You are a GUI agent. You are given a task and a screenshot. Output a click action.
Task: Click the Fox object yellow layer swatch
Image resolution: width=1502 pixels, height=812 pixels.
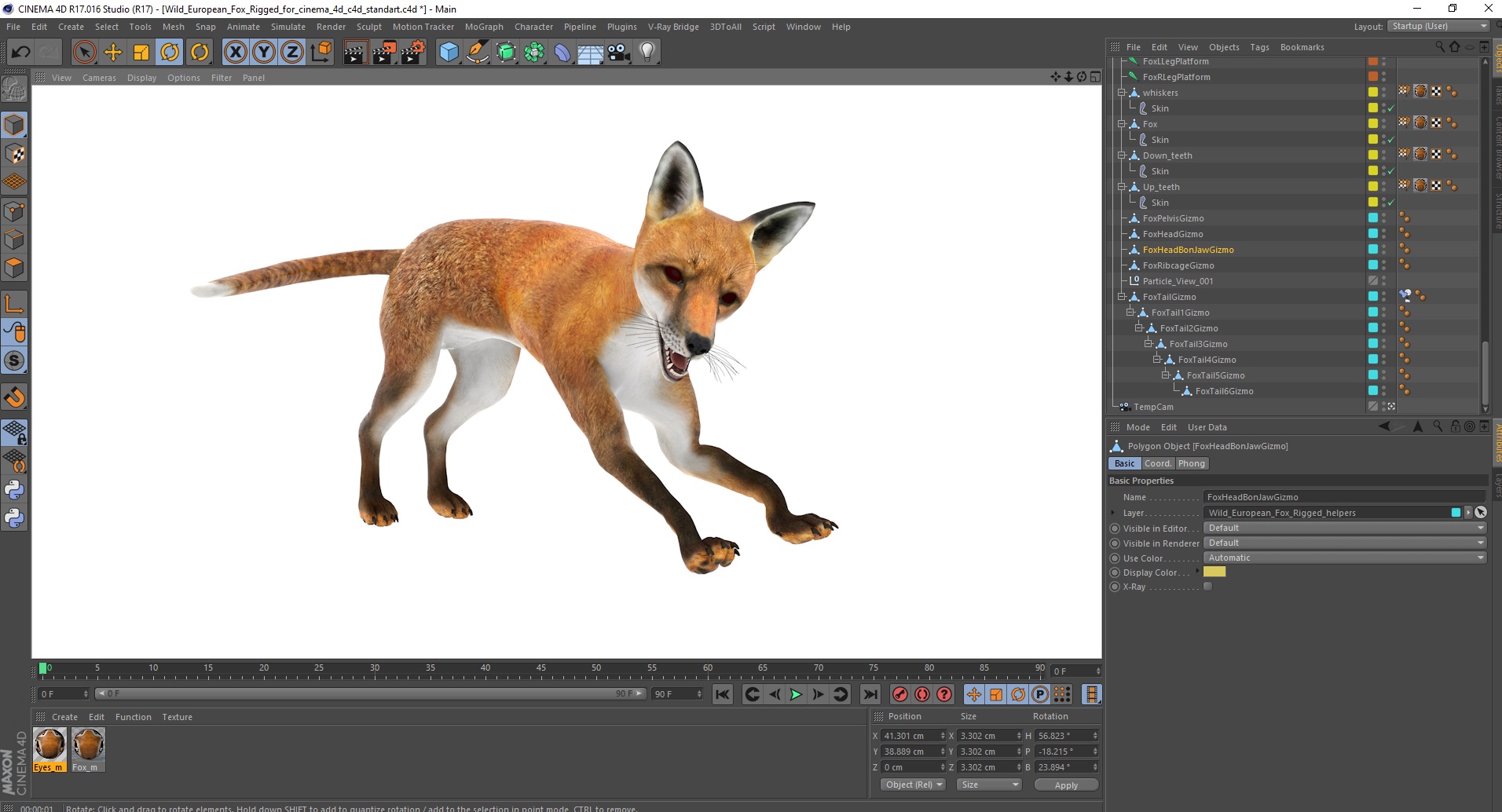(1373, 123)
